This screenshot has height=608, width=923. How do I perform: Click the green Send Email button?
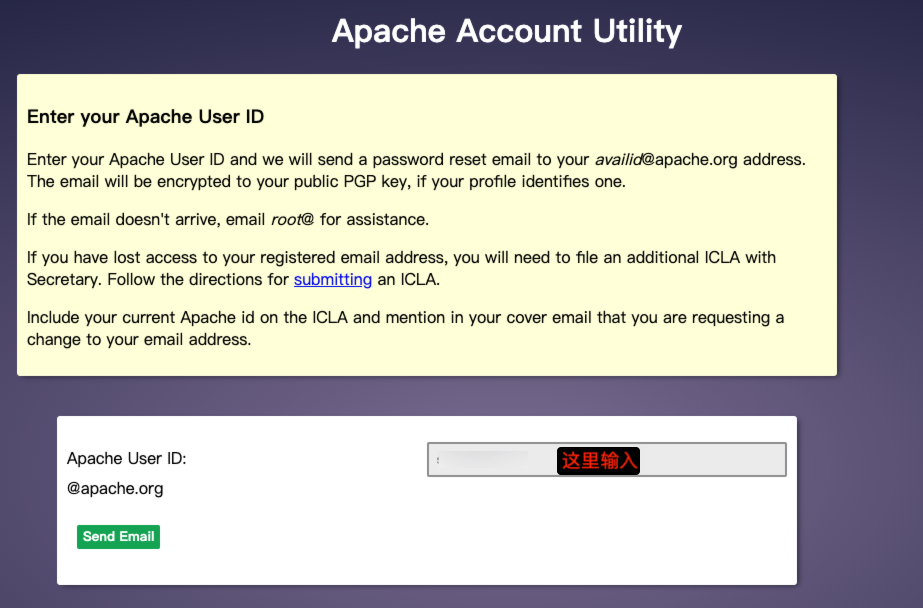(118, 537)
